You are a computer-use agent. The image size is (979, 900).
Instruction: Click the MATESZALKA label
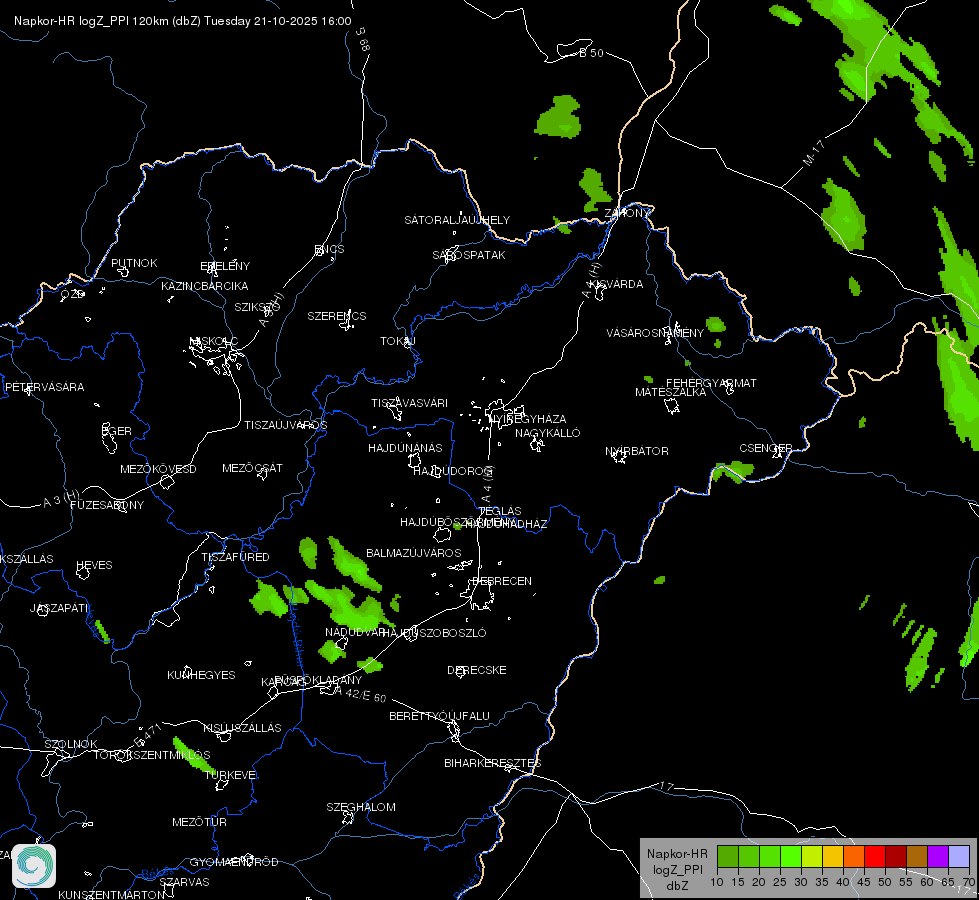pyautogui.click(x=671, y=392)
